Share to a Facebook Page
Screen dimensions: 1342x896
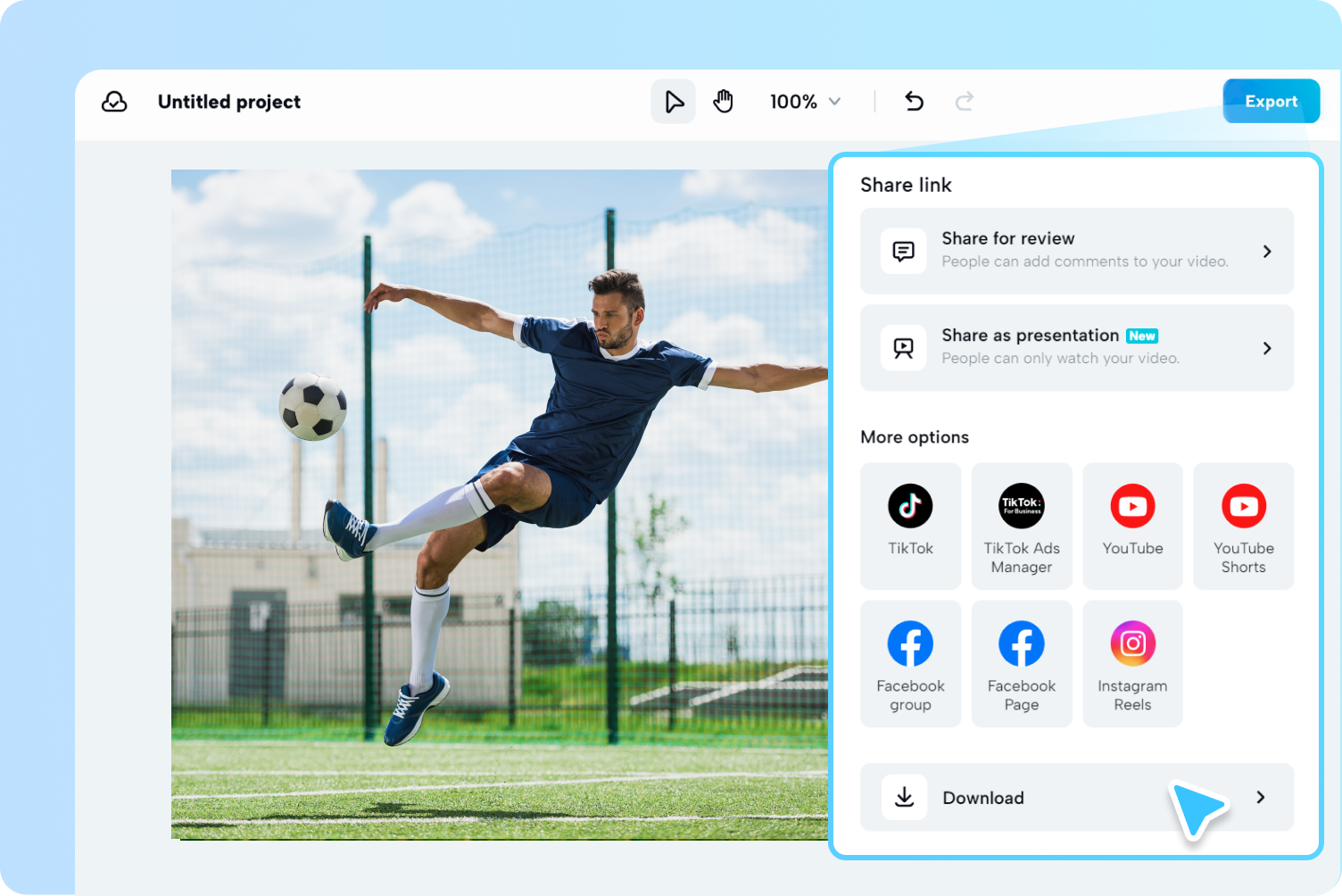click(1022, 663)
